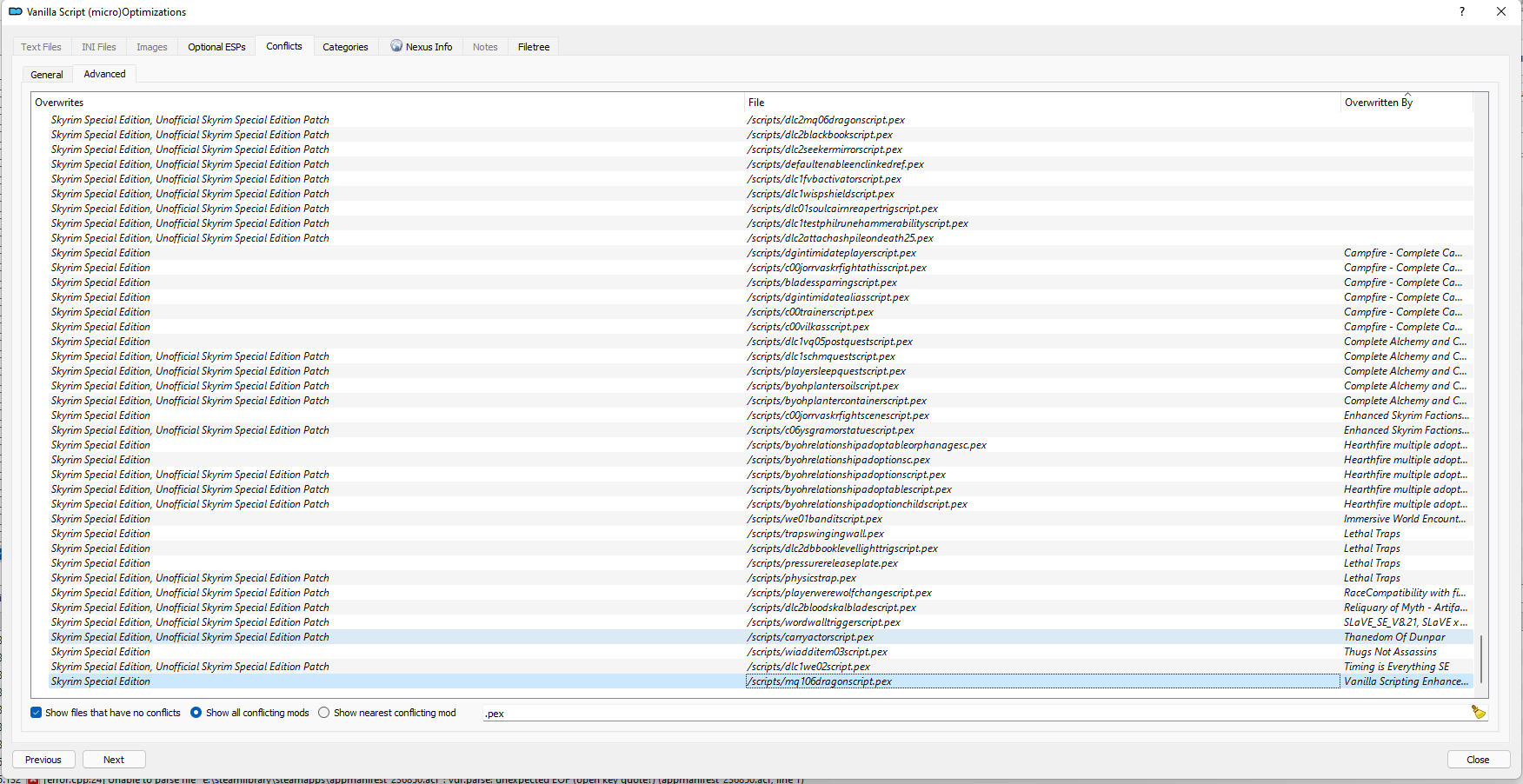Select /scripts/dlc2attachashpileondeath25.pex file

coord(841,238)
